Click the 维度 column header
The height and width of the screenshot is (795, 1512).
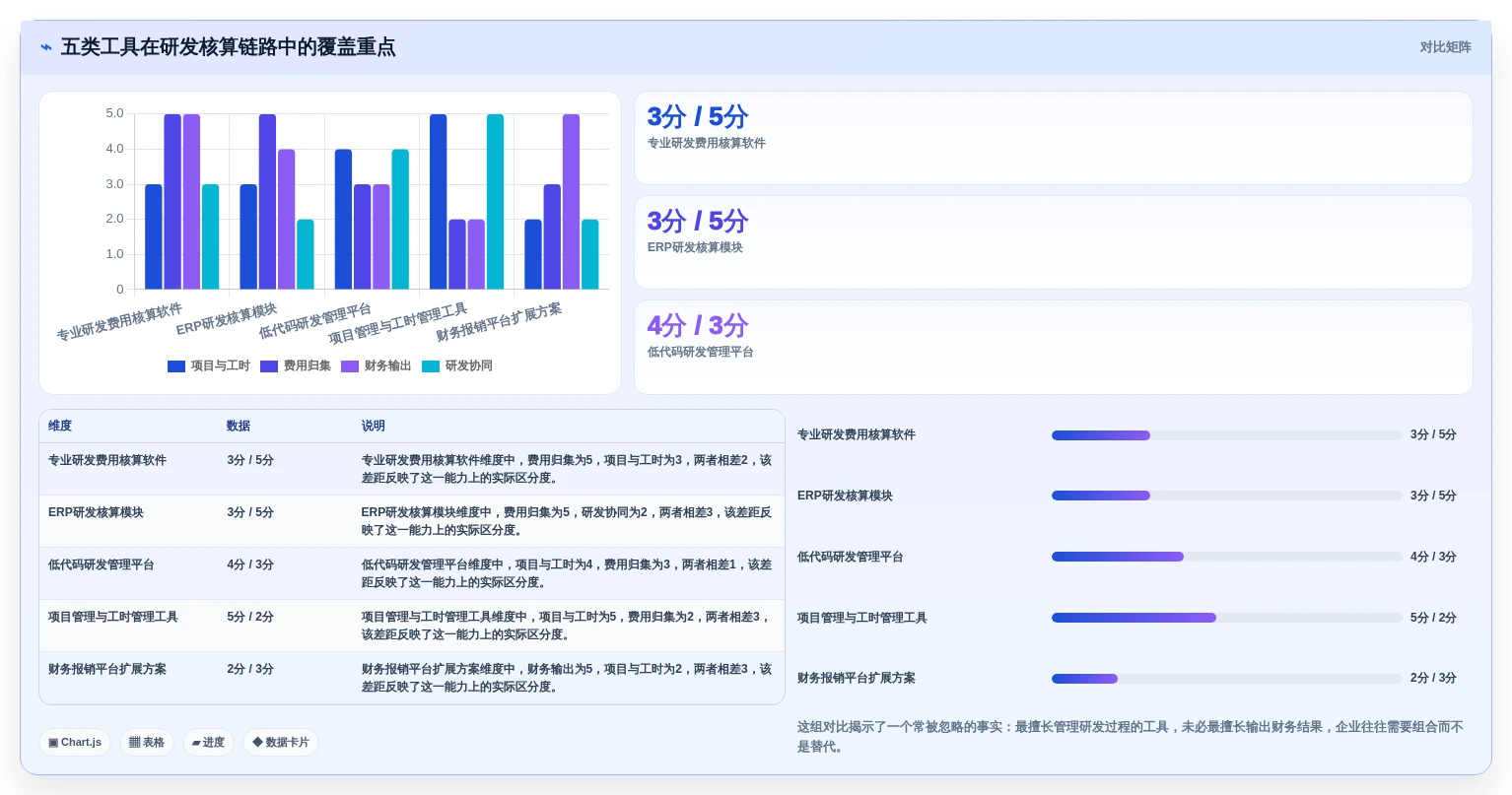[60, 427]
